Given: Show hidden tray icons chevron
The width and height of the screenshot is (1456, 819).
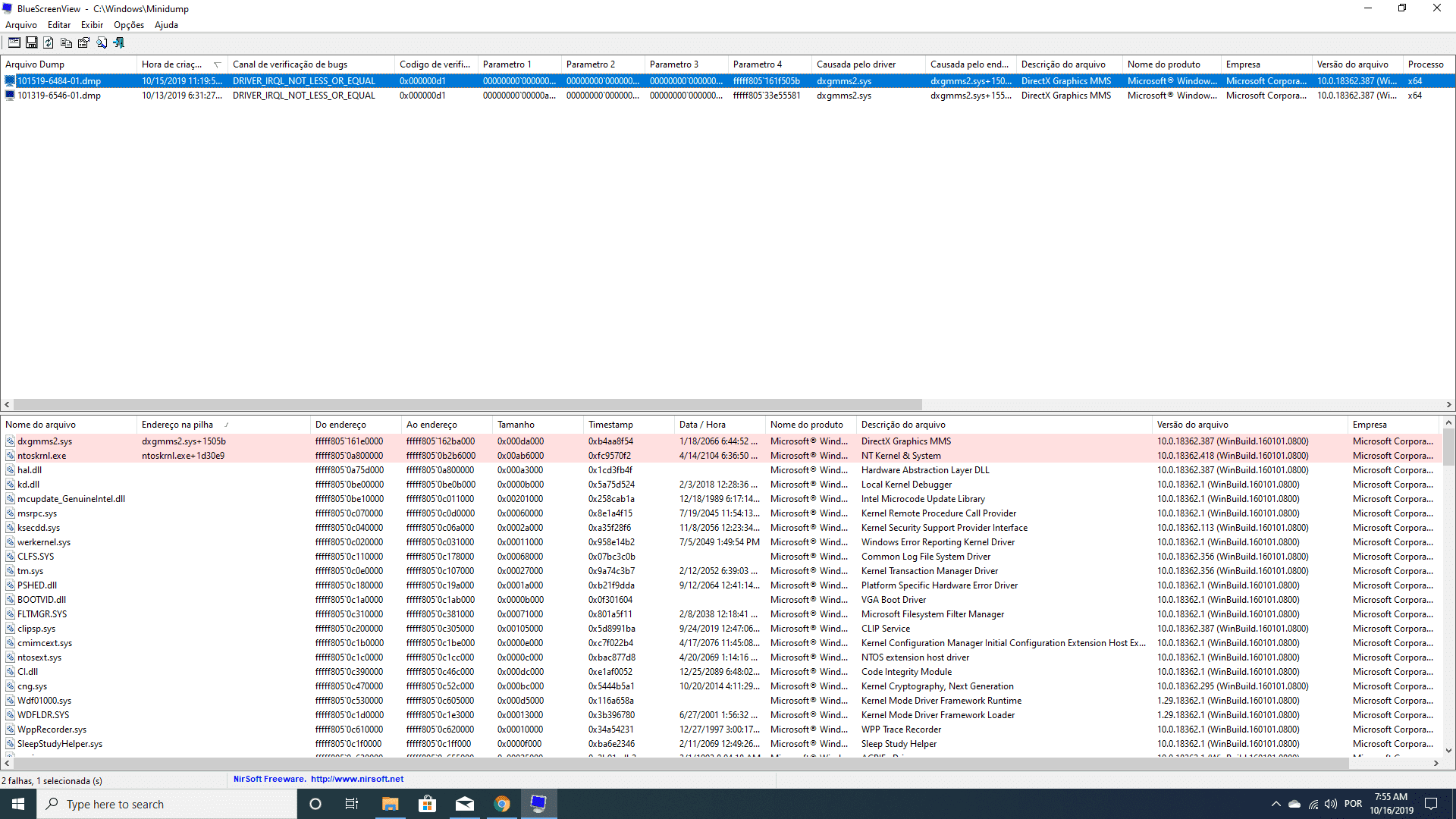Looking at the screenshot, I should [1276, 804].
